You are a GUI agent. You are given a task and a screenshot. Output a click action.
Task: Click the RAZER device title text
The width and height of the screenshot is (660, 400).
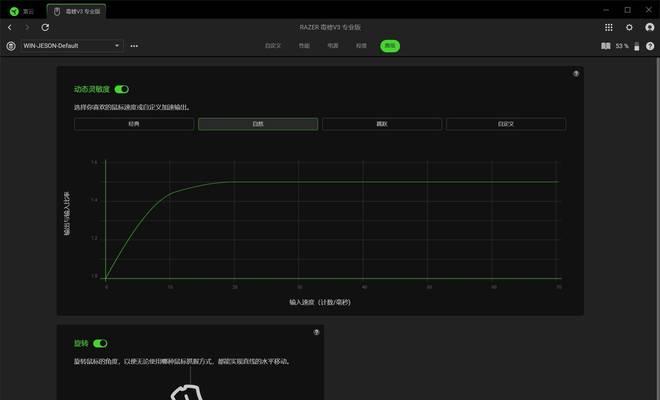click(330, 27)
